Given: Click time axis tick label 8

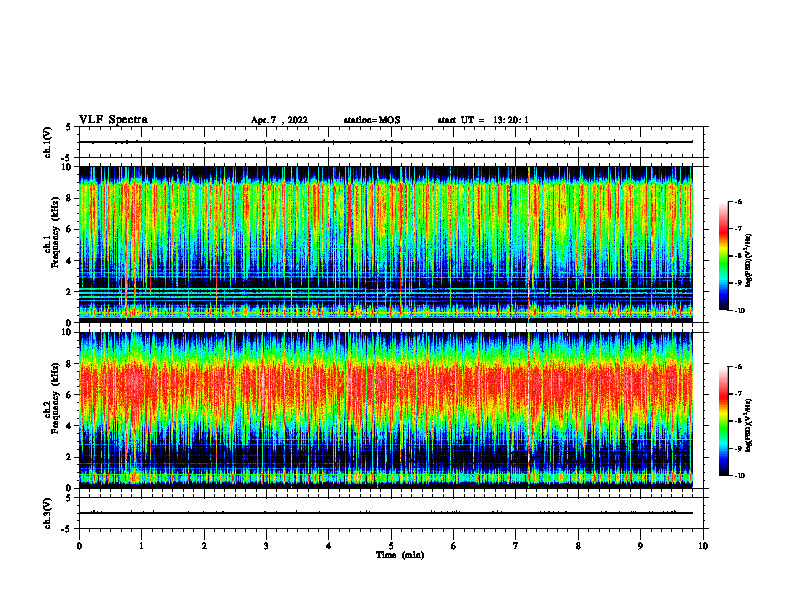Looking at the screenshot, I should (x=578, y=546).
